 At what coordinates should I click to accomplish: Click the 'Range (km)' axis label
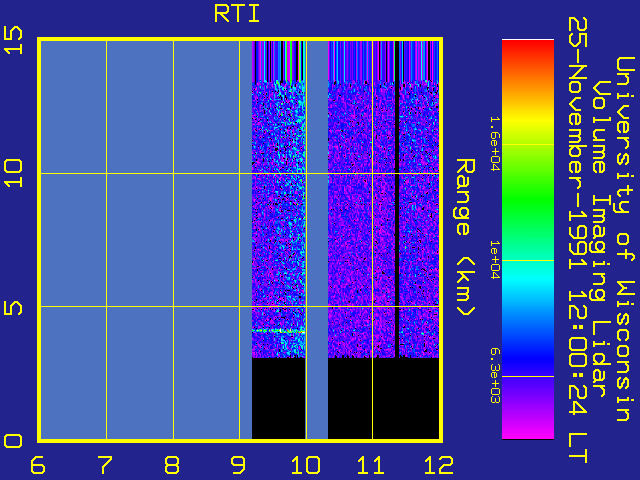tap(465, 238)
